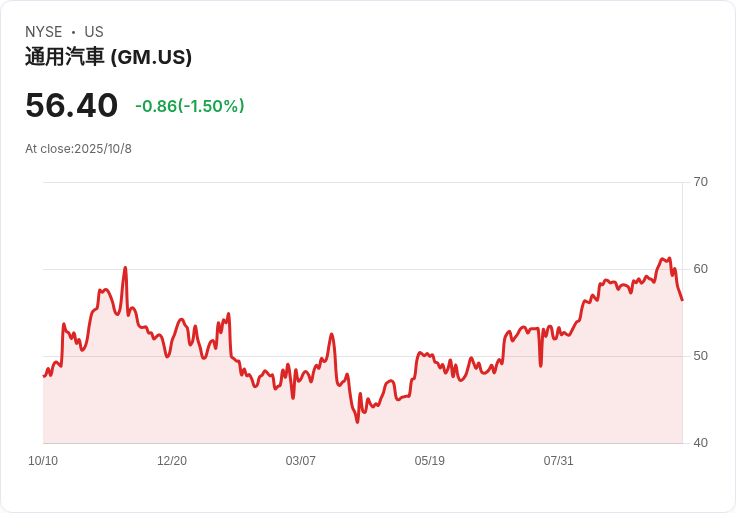The width and height of the screenshot is (736, 513).
Task: Click the 56.40 current price
Action: [71, 105]
